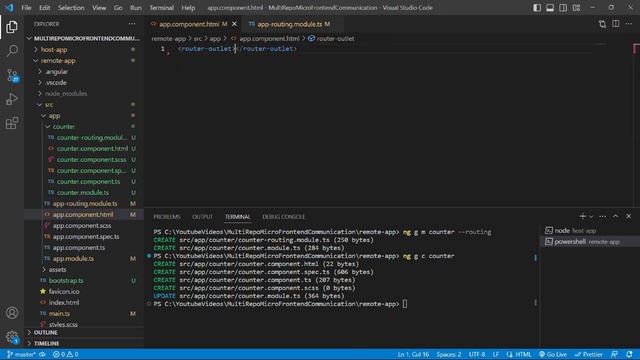This screenshot has height=360, width=640.
Task: Click LF end-of-line in status bar
Action: tap(496, 354)
